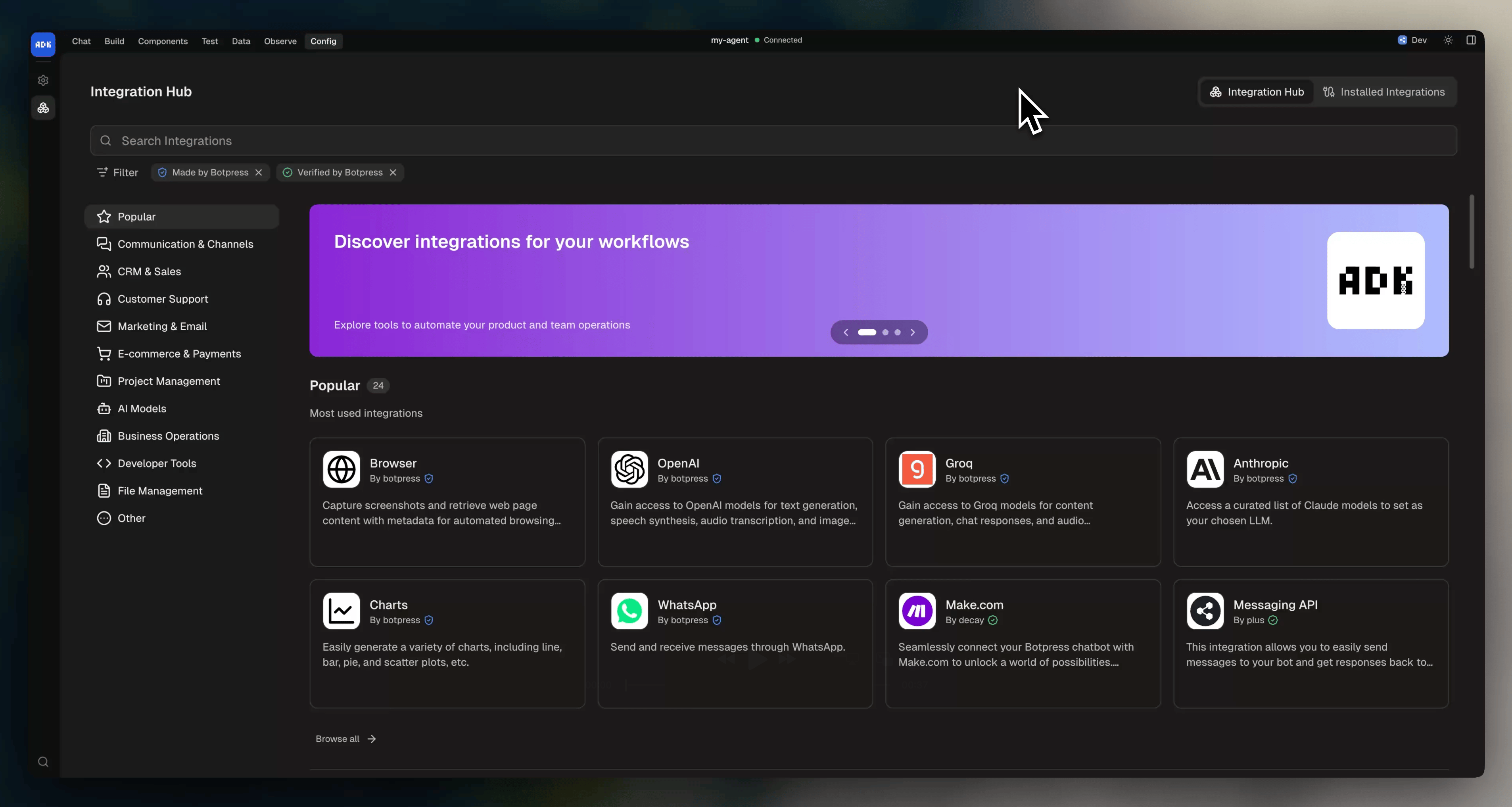Remove the 'Made by Botpress' filter chip
Image resolution: width=1512 pixels, height=807 pixels.
pyautogui.click(x=258, y=173)
